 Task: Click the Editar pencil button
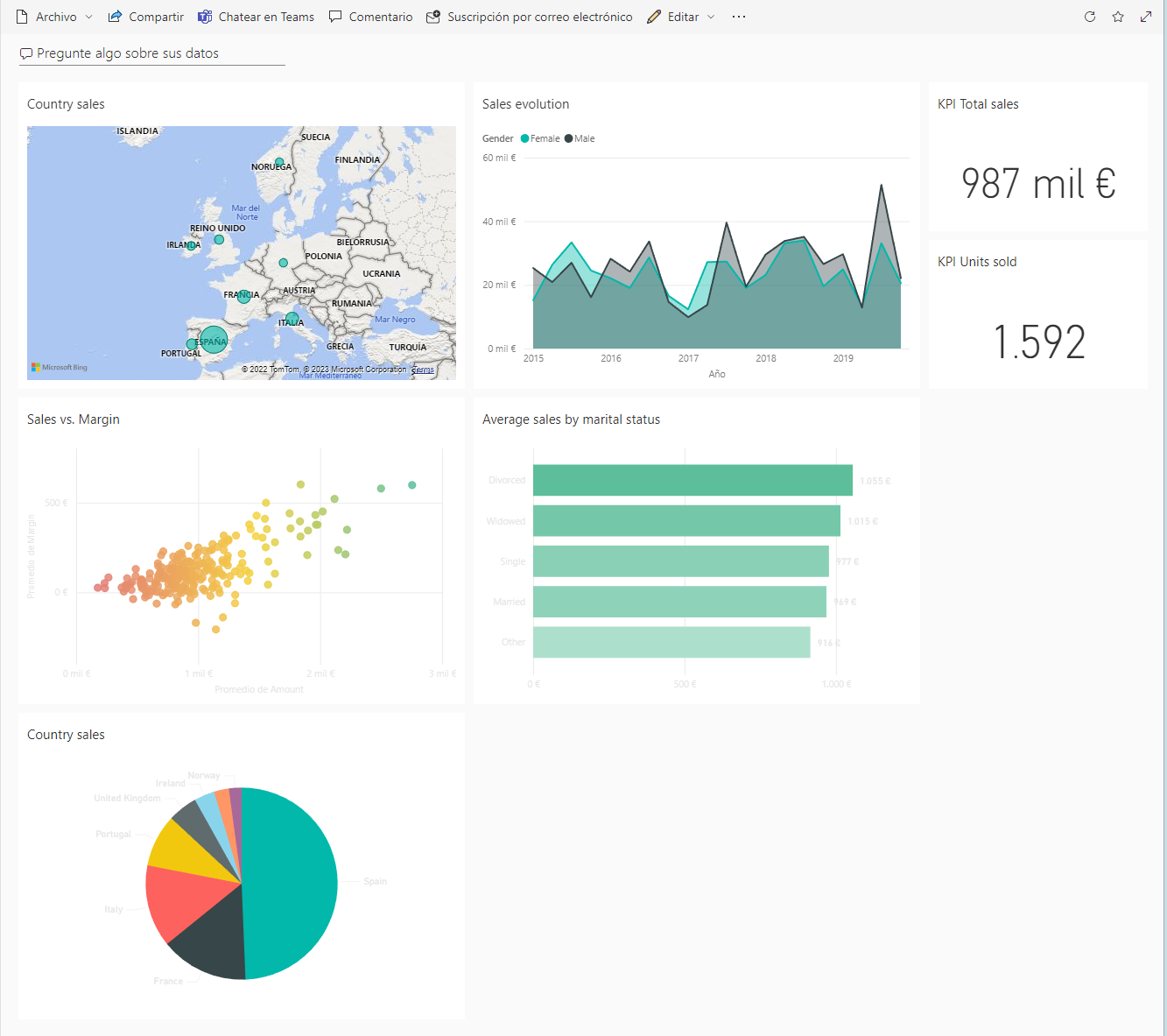pyautogui.click(x=672, y=17)
